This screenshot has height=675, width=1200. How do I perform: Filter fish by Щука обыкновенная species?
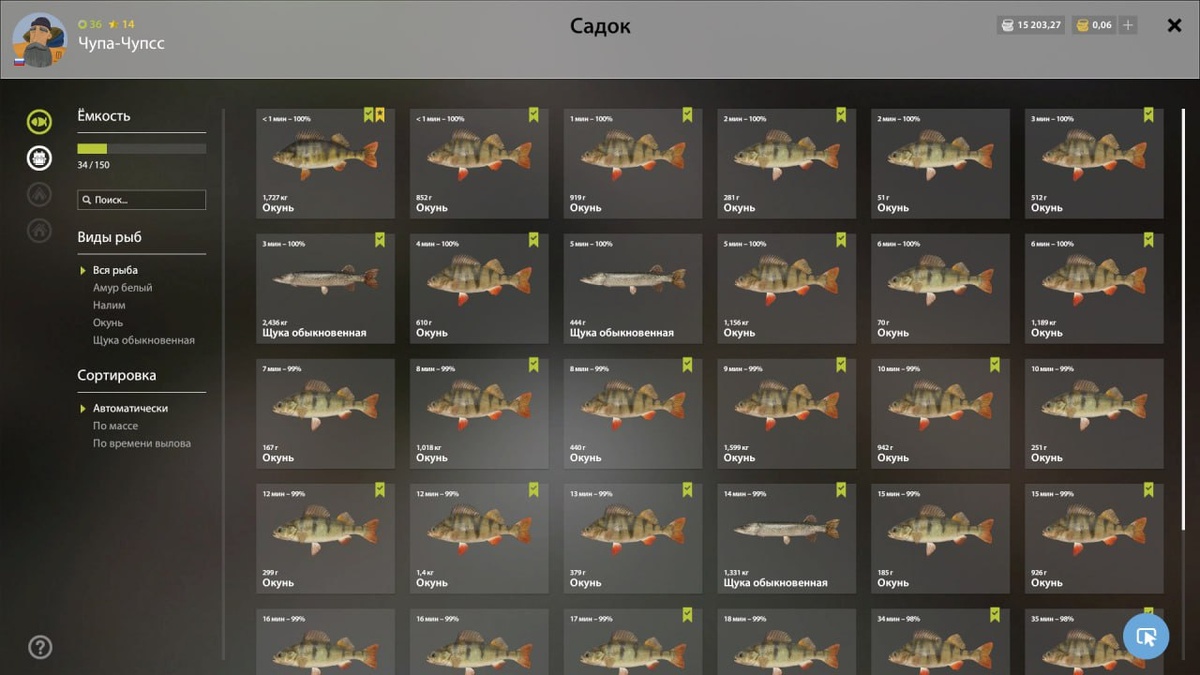pos(144,340)
